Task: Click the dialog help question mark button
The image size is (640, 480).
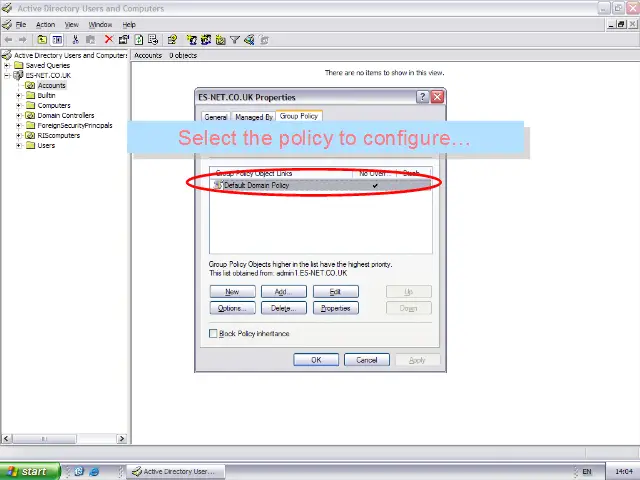Action: [x=422, y=97]
